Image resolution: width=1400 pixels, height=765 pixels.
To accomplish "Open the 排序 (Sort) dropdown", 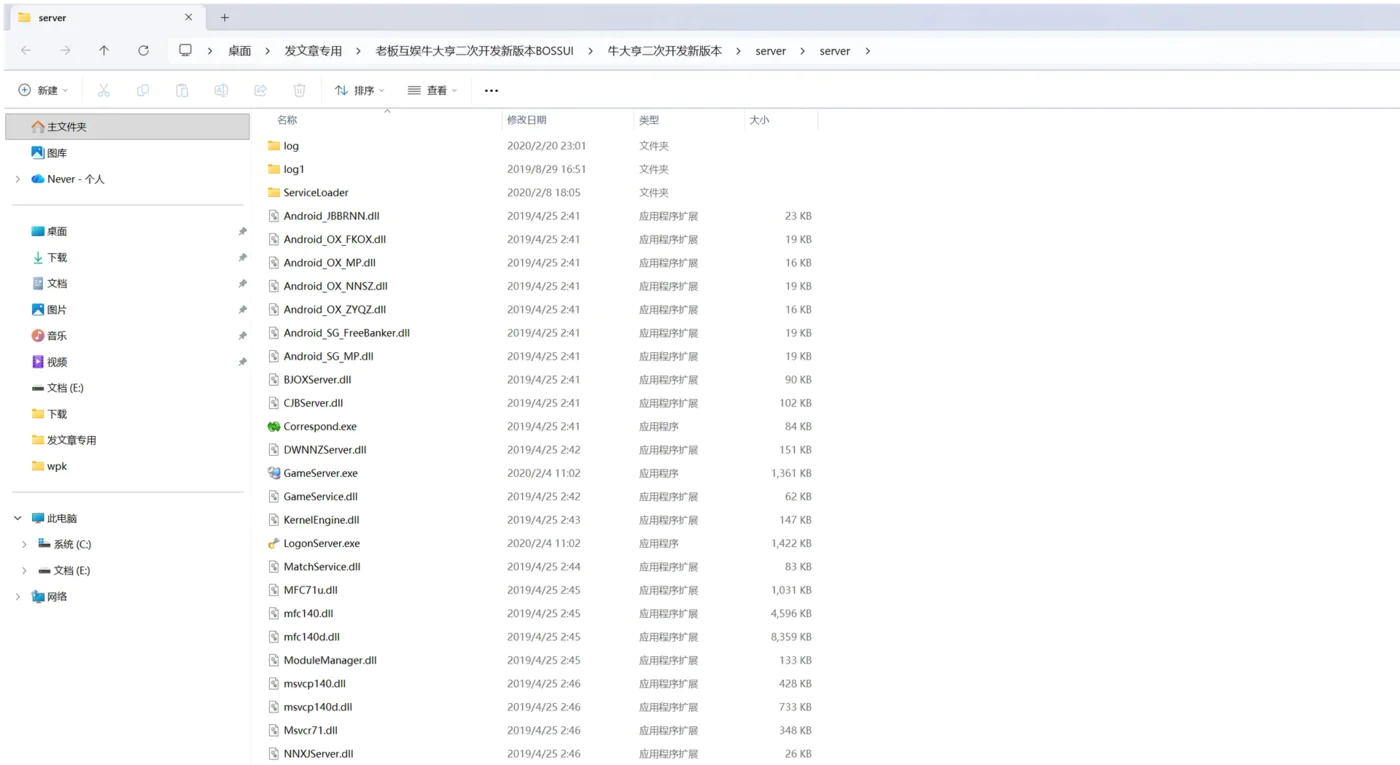I will click(x=359, y=90).
